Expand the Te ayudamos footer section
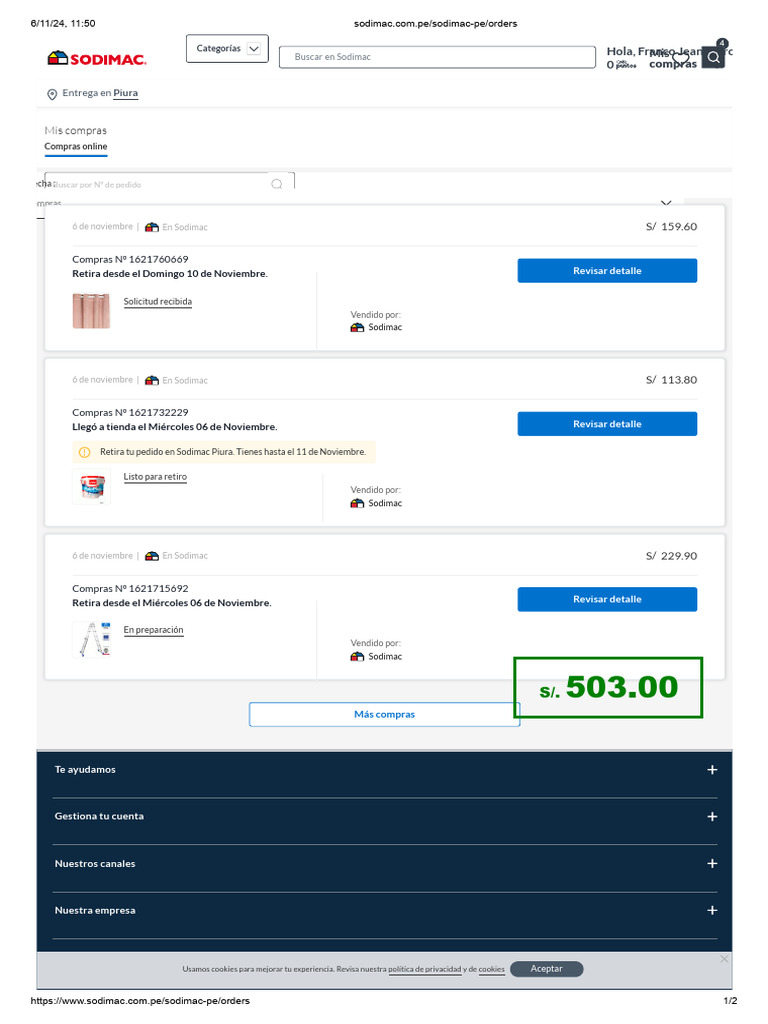This screenshot has width=768, height=1024. [385, 770]
